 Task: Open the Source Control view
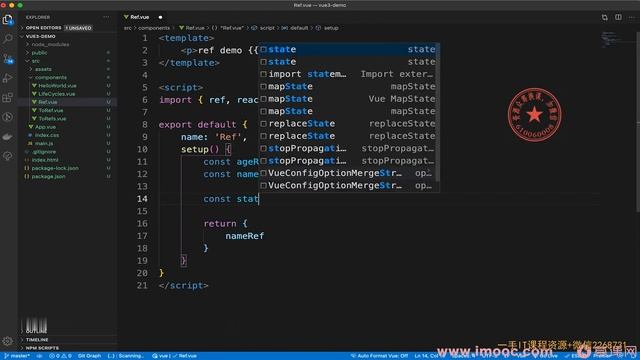point(8,59)
